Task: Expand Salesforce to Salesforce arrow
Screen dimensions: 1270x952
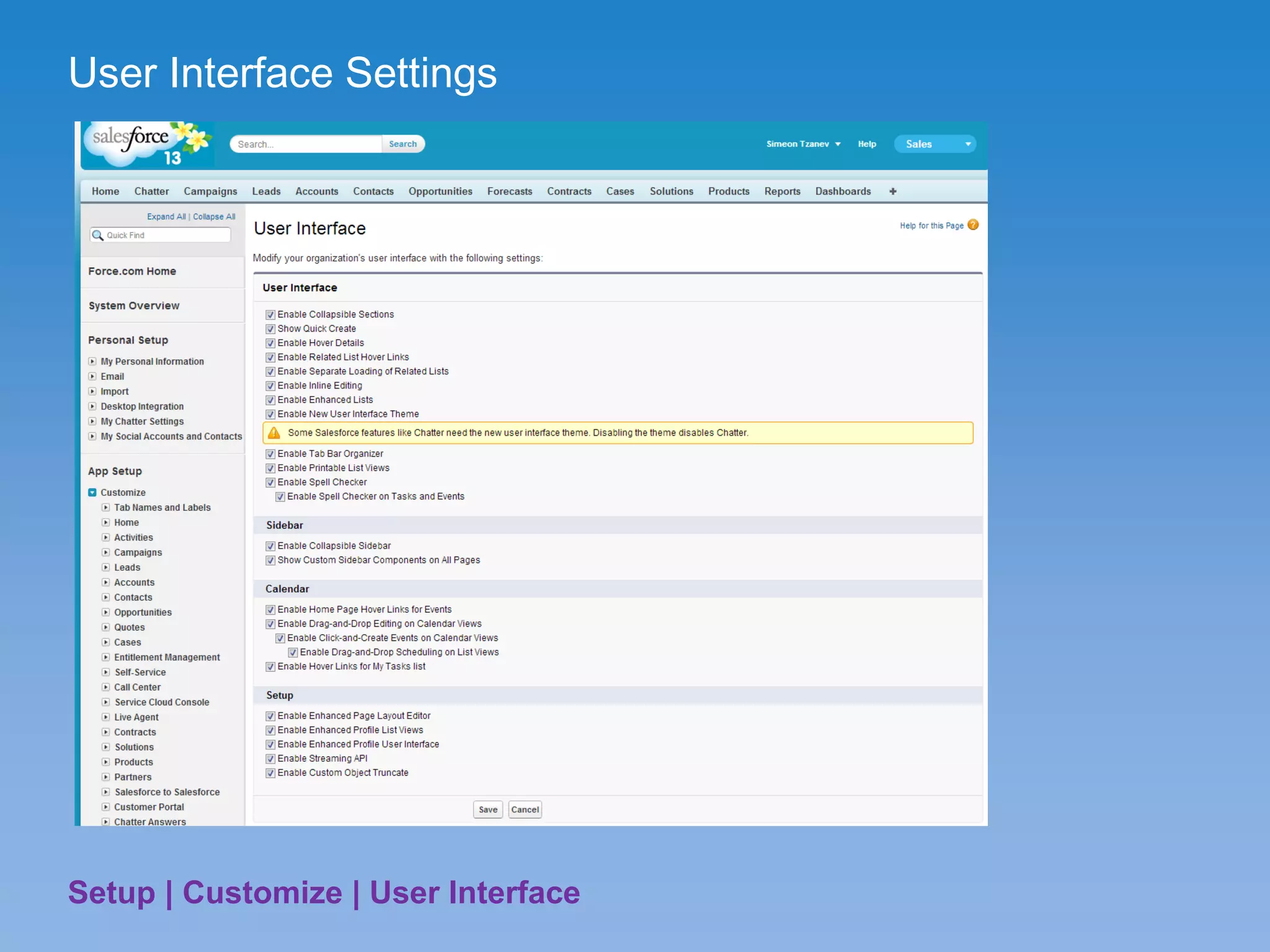Action: (106, 792)
